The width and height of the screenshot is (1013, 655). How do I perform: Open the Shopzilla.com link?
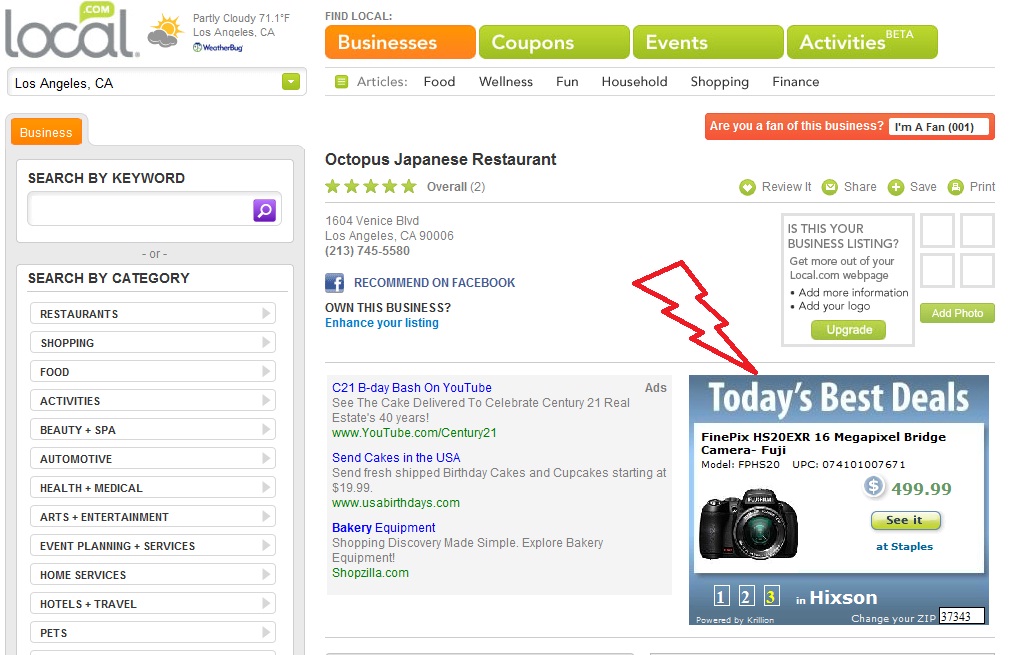coord(370,572)
